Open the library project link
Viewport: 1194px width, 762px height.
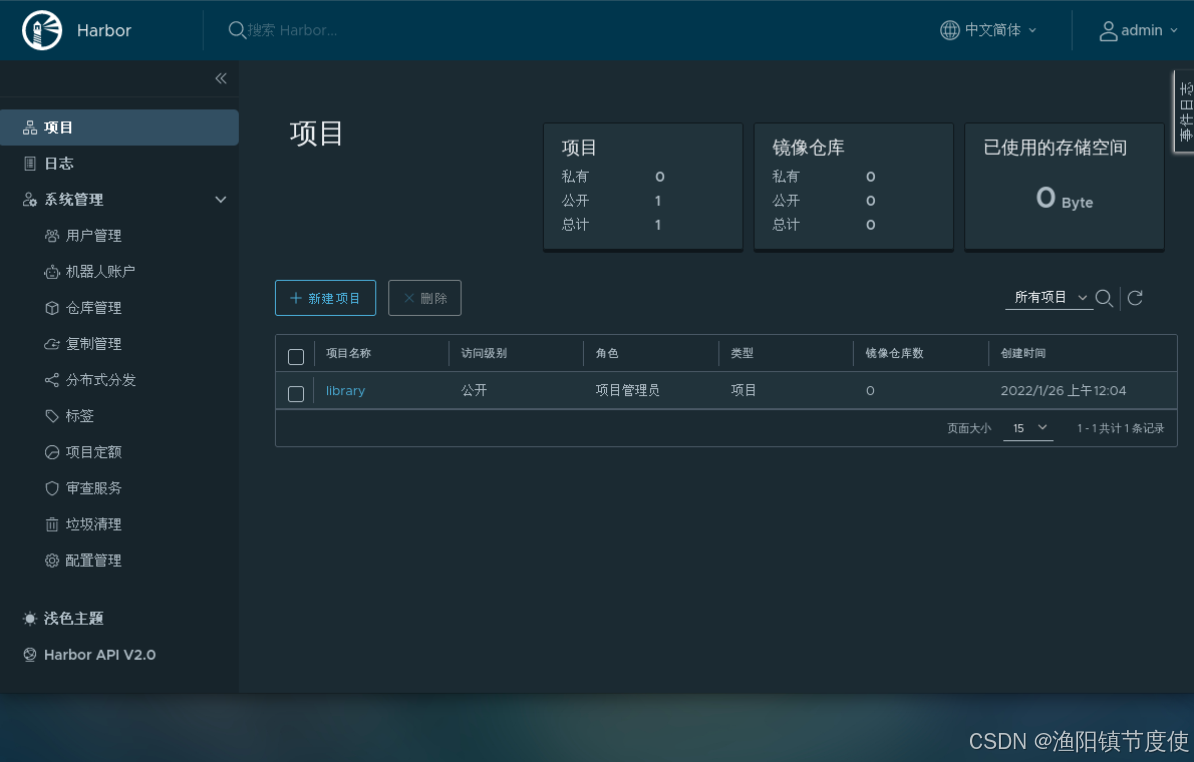tap(345, 390)
